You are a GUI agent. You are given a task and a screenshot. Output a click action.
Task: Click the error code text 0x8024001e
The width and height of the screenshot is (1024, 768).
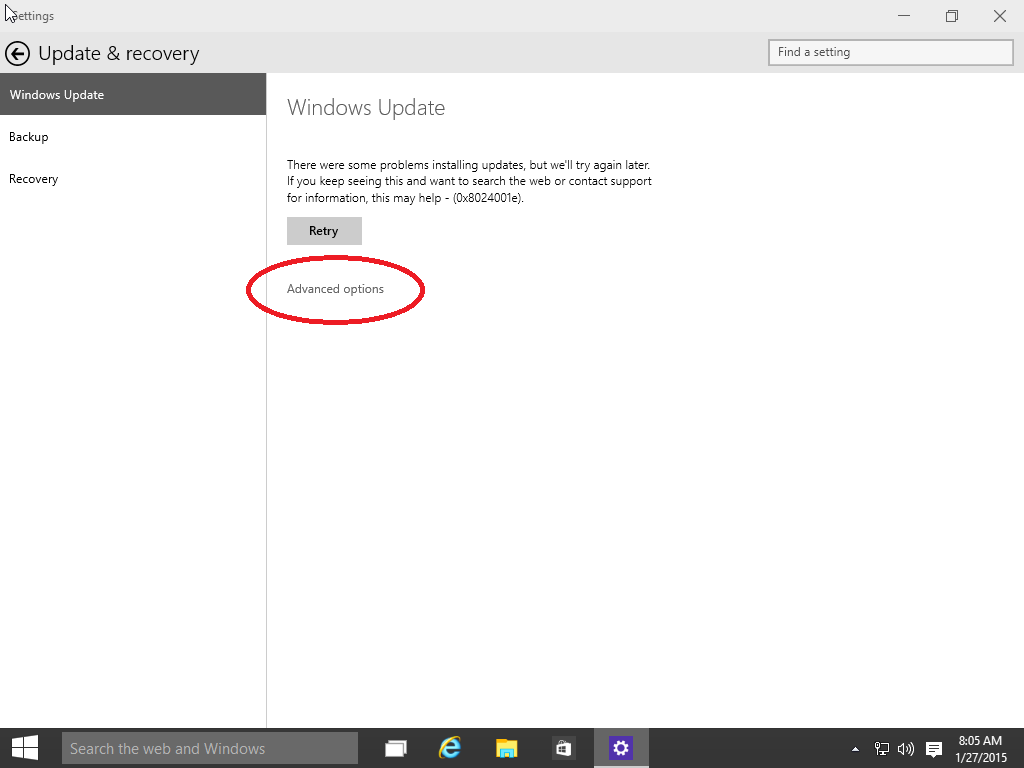coord(487,198)
